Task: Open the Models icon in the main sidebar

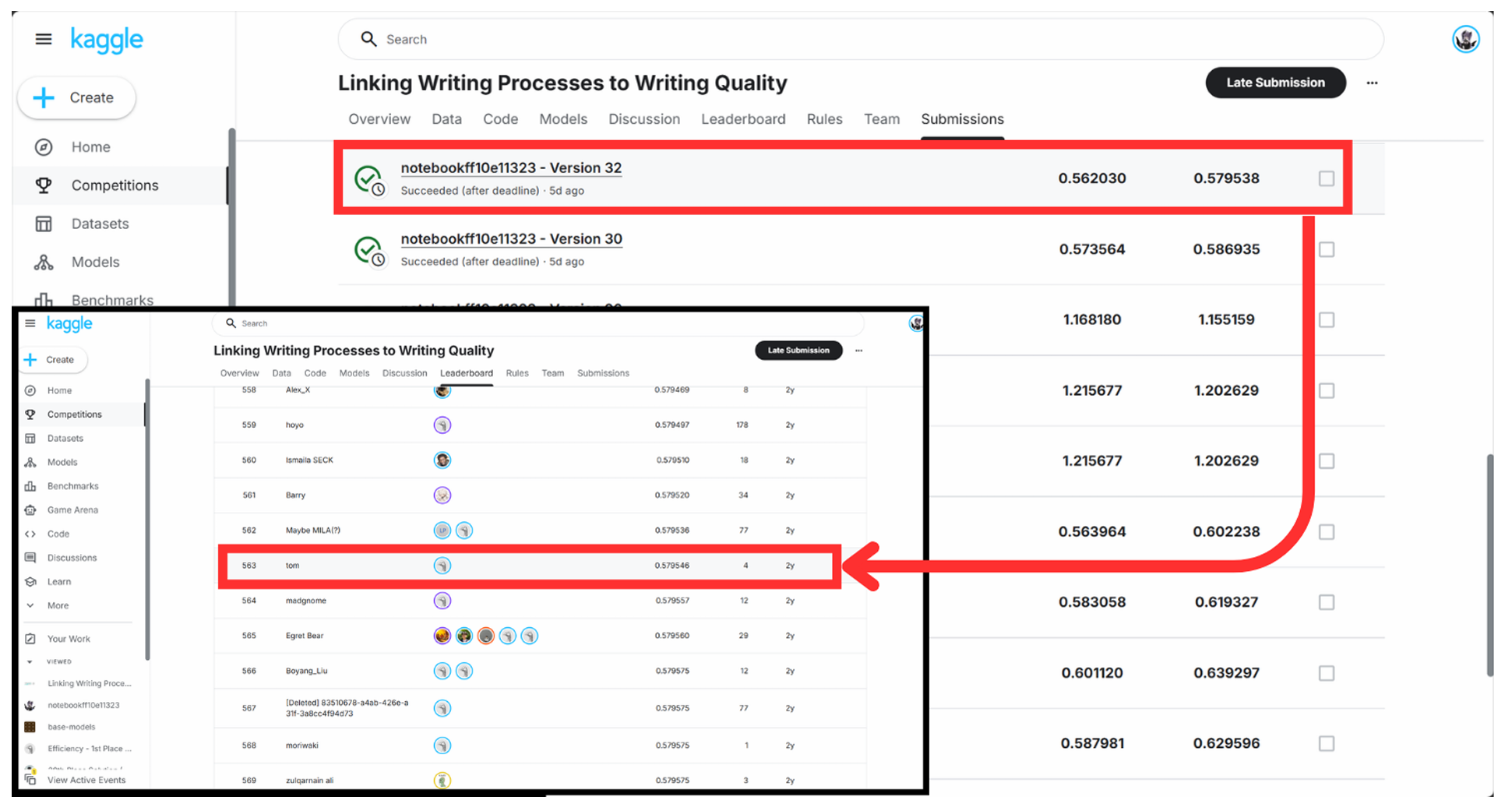Action: tap(44, 263)
